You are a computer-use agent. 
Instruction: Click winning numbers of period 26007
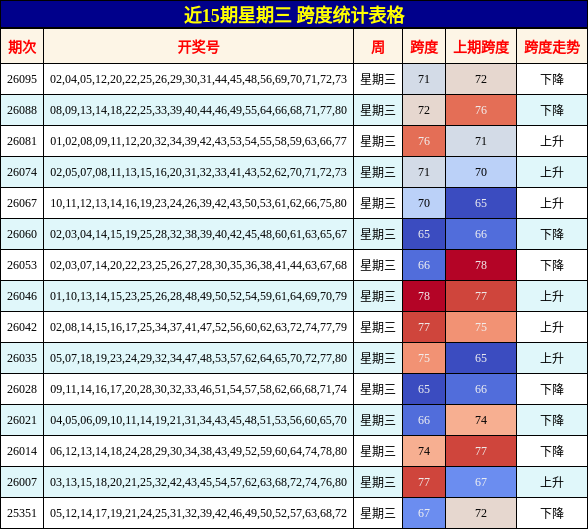pos(198,482)
